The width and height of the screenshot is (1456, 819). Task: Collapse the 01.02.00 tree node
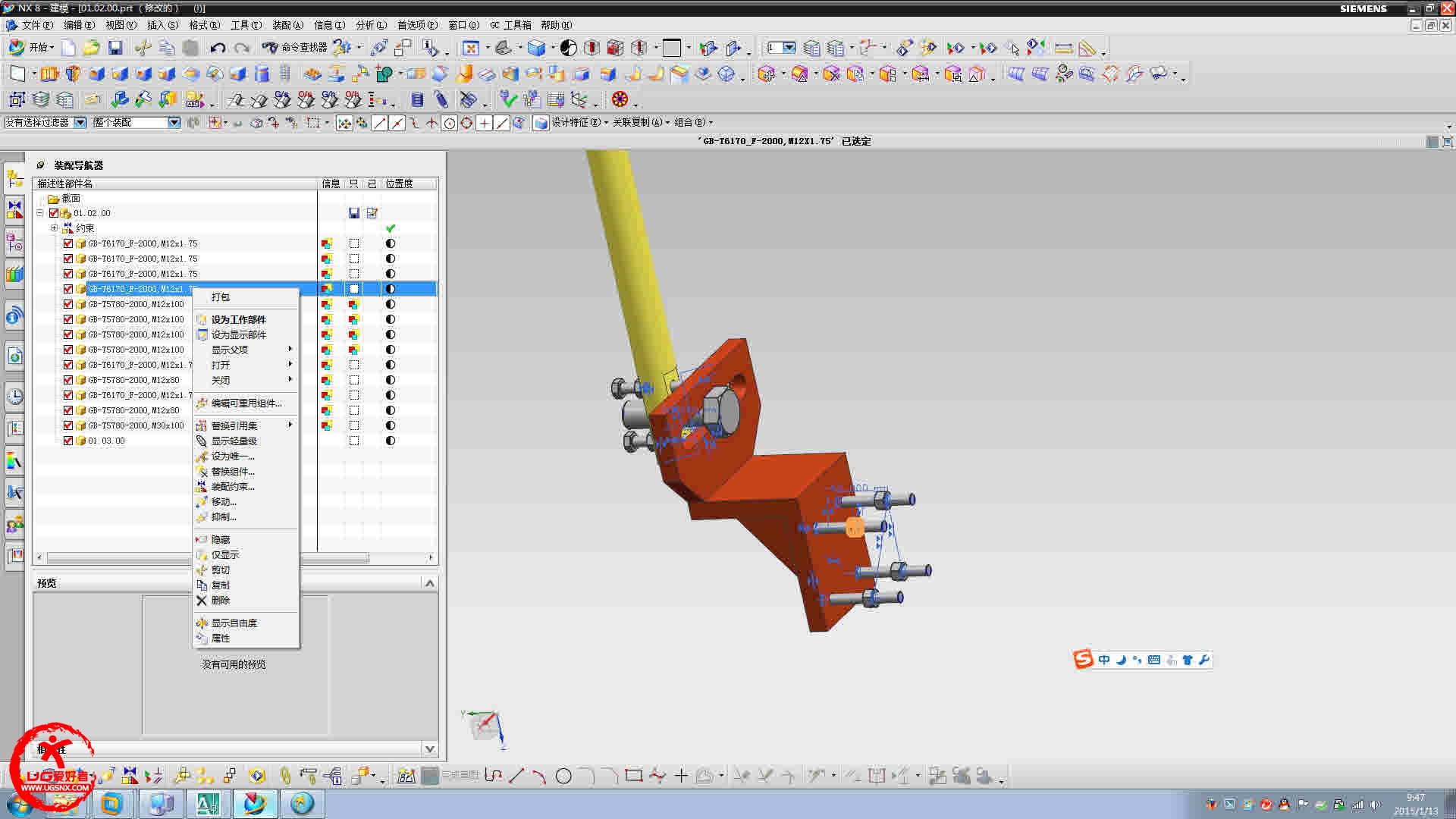(x=40, y=213)
